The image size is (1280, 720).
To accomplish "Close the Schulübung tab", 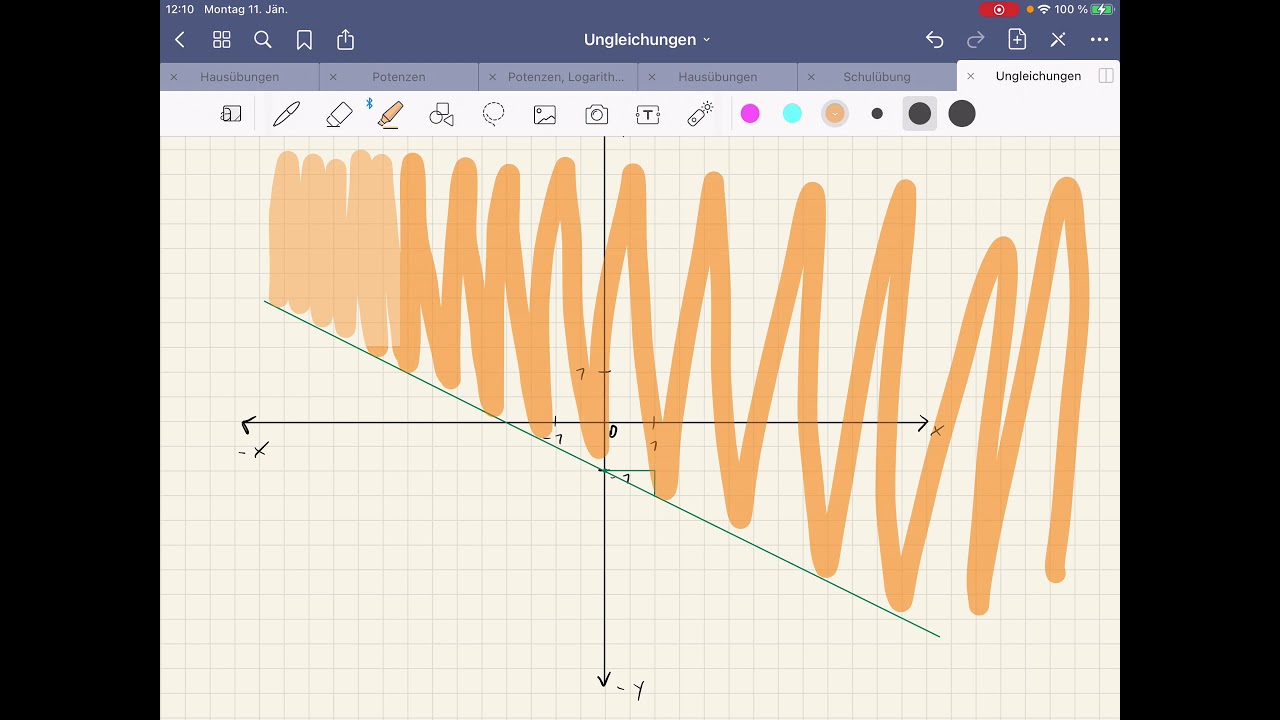I will coord(810,77).
